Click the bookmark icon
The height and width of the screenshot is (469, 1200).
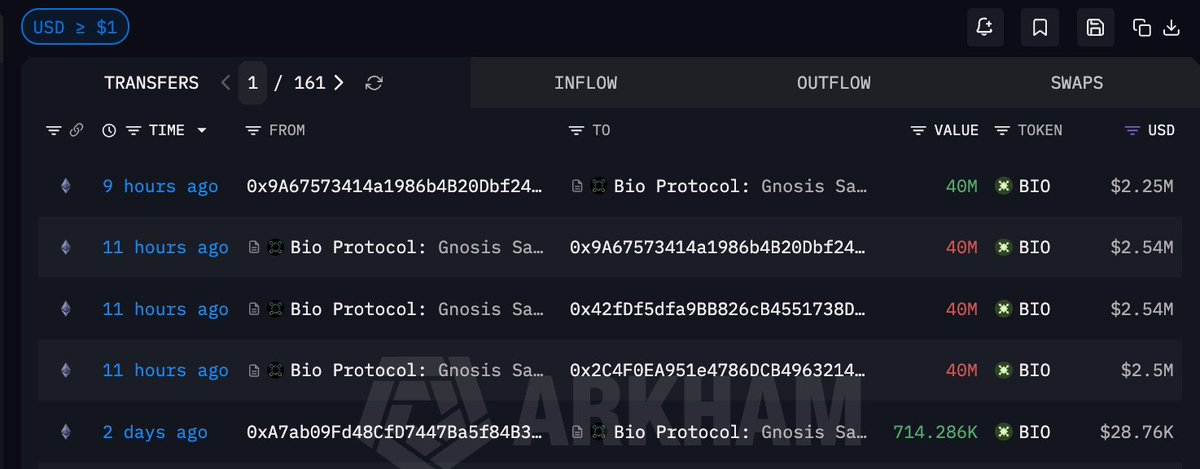(x=1040, y=27)
